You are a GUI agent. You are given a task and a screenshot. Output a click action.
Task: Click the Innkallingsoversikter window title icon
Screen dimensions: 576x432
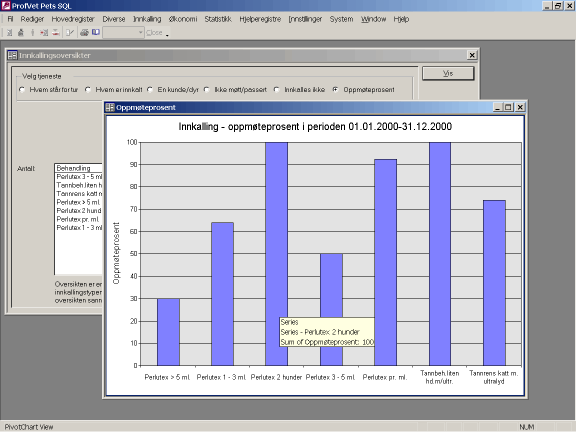click(12, 55)
